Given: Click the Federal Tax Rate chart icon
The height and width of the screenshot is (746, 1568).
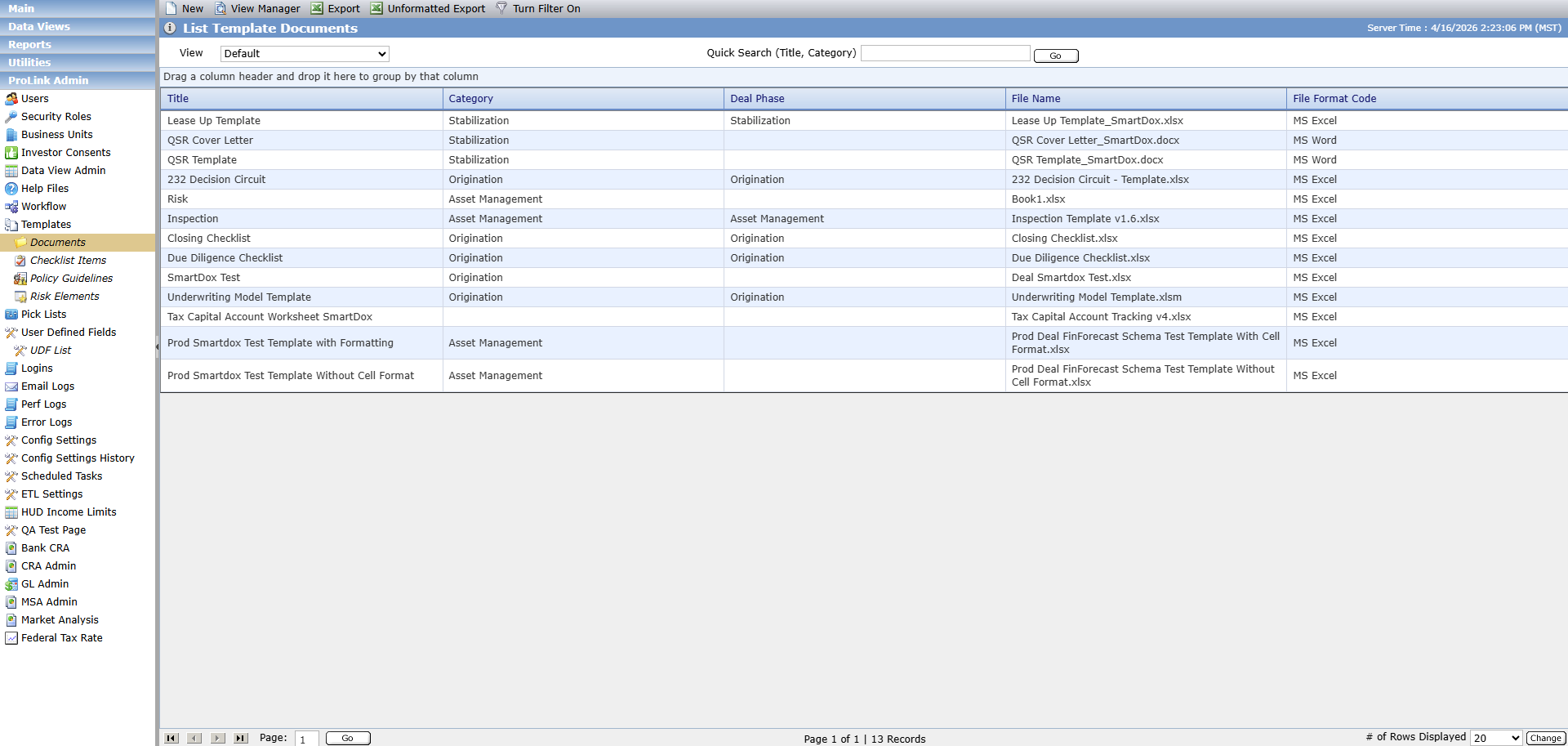Looking at the screenshot, I should coord(11,638).
